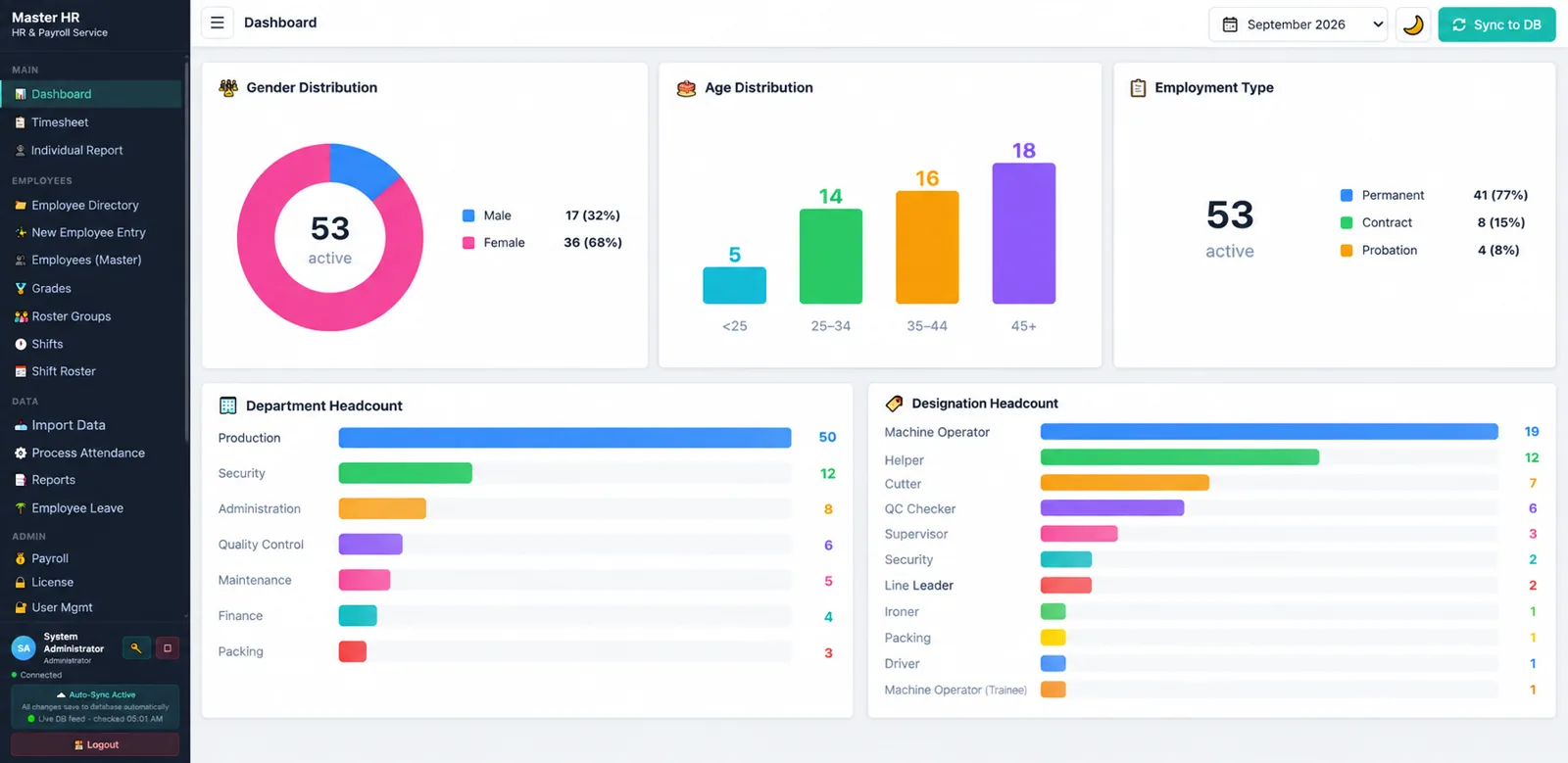Click 'Driver' designation label

point(902,664)
